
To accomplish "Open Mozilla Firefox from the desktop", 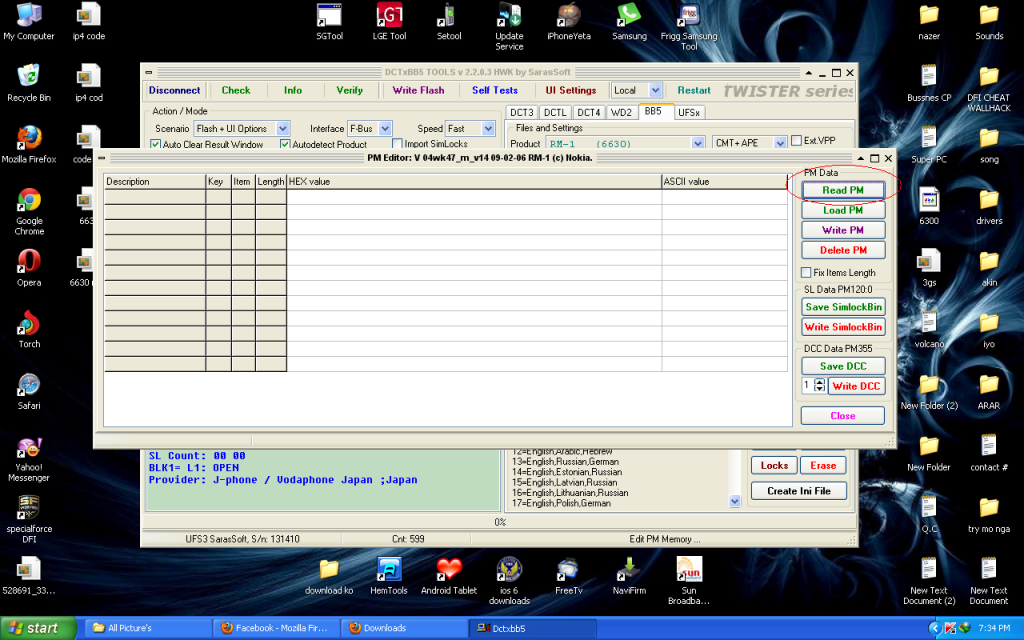I will (x=29, y=139).
